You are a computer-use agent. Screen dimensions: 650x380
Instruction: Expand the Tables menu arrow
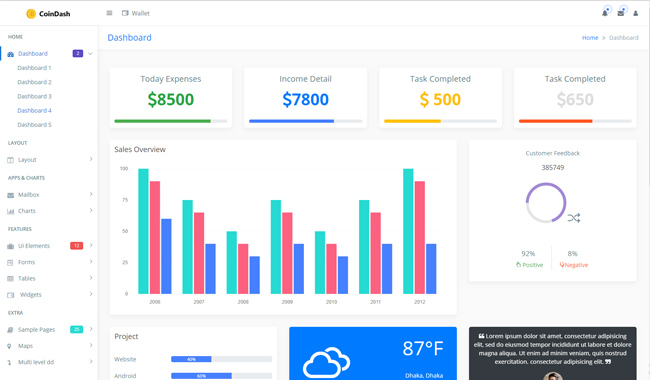click(91, 278)
